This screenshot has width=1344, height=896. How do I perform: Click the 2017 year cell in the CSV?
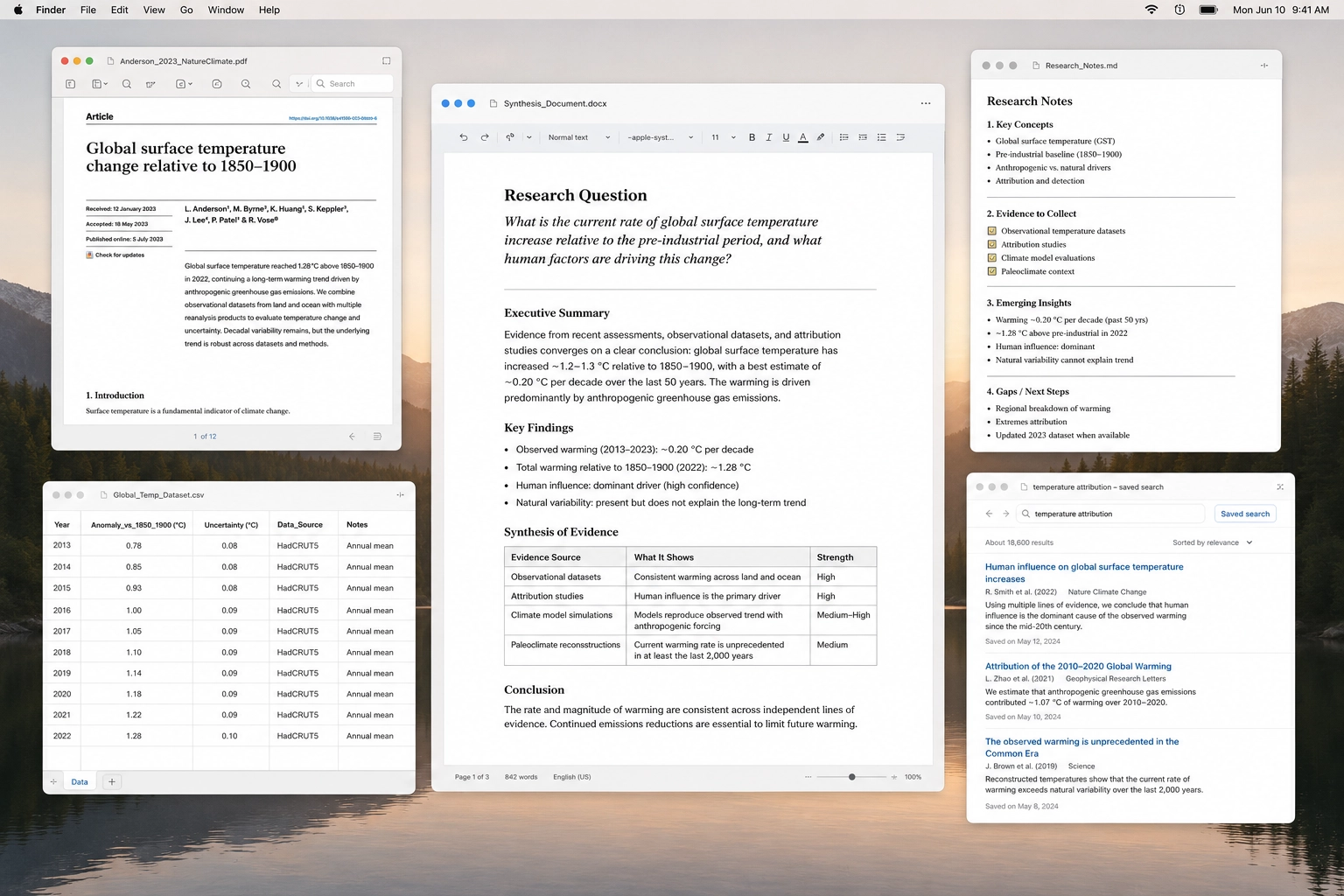tap(61, 631)
